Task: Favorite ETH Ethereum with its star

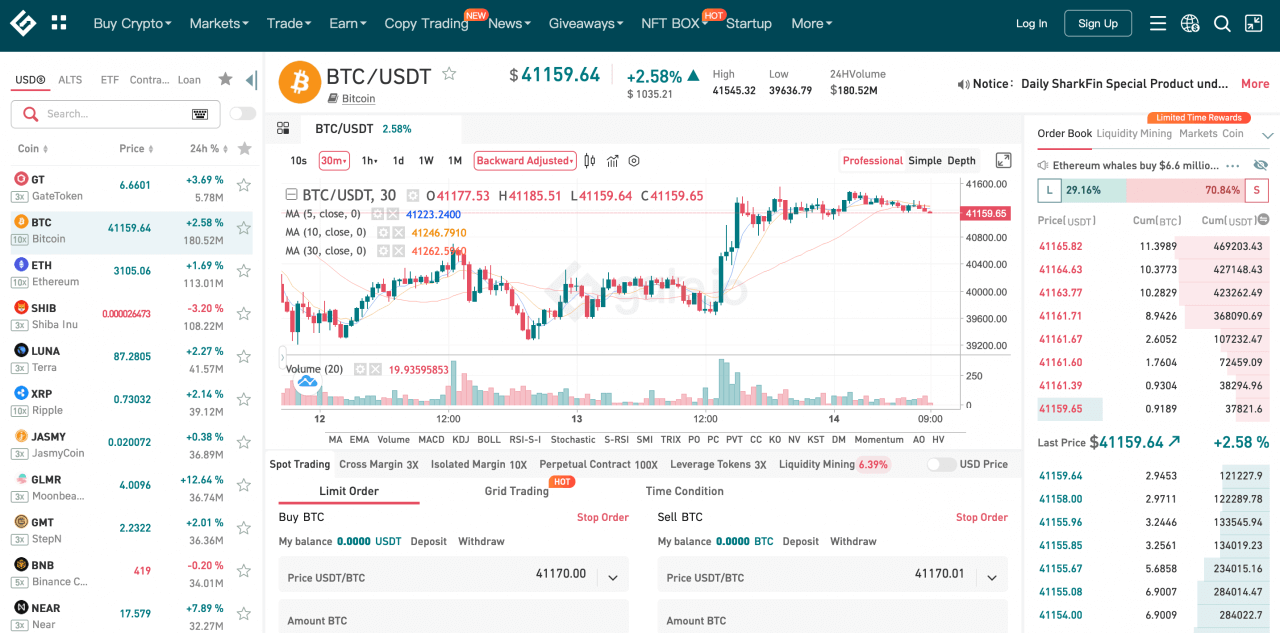Action: coord(243,271)
